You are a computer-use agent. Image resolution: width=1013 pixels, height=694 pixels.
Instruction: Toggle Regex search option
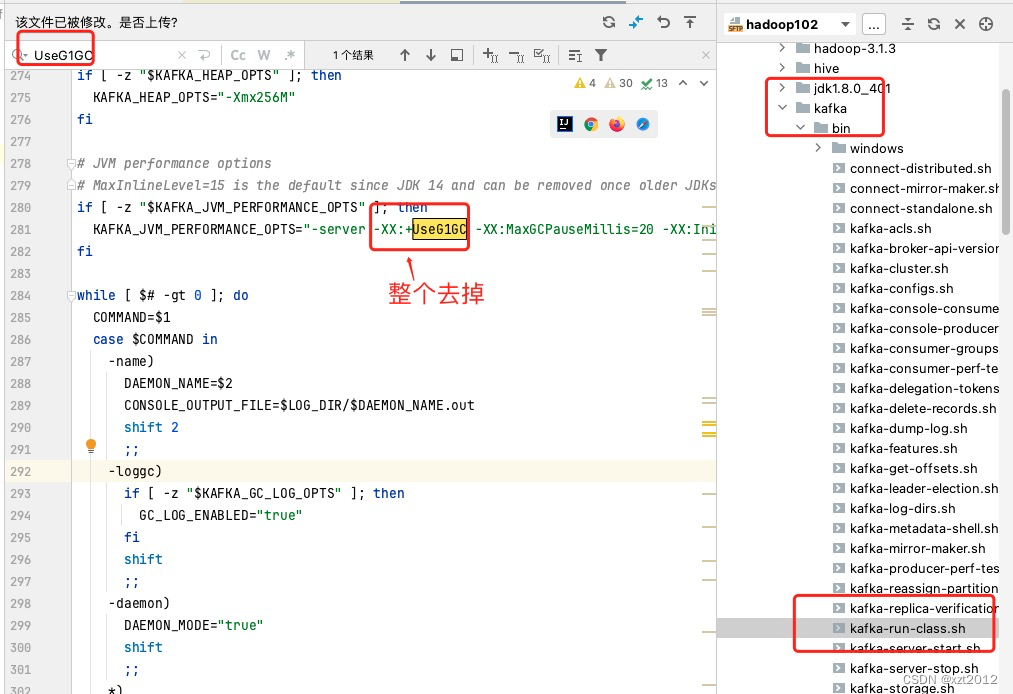tap(290, 56)
